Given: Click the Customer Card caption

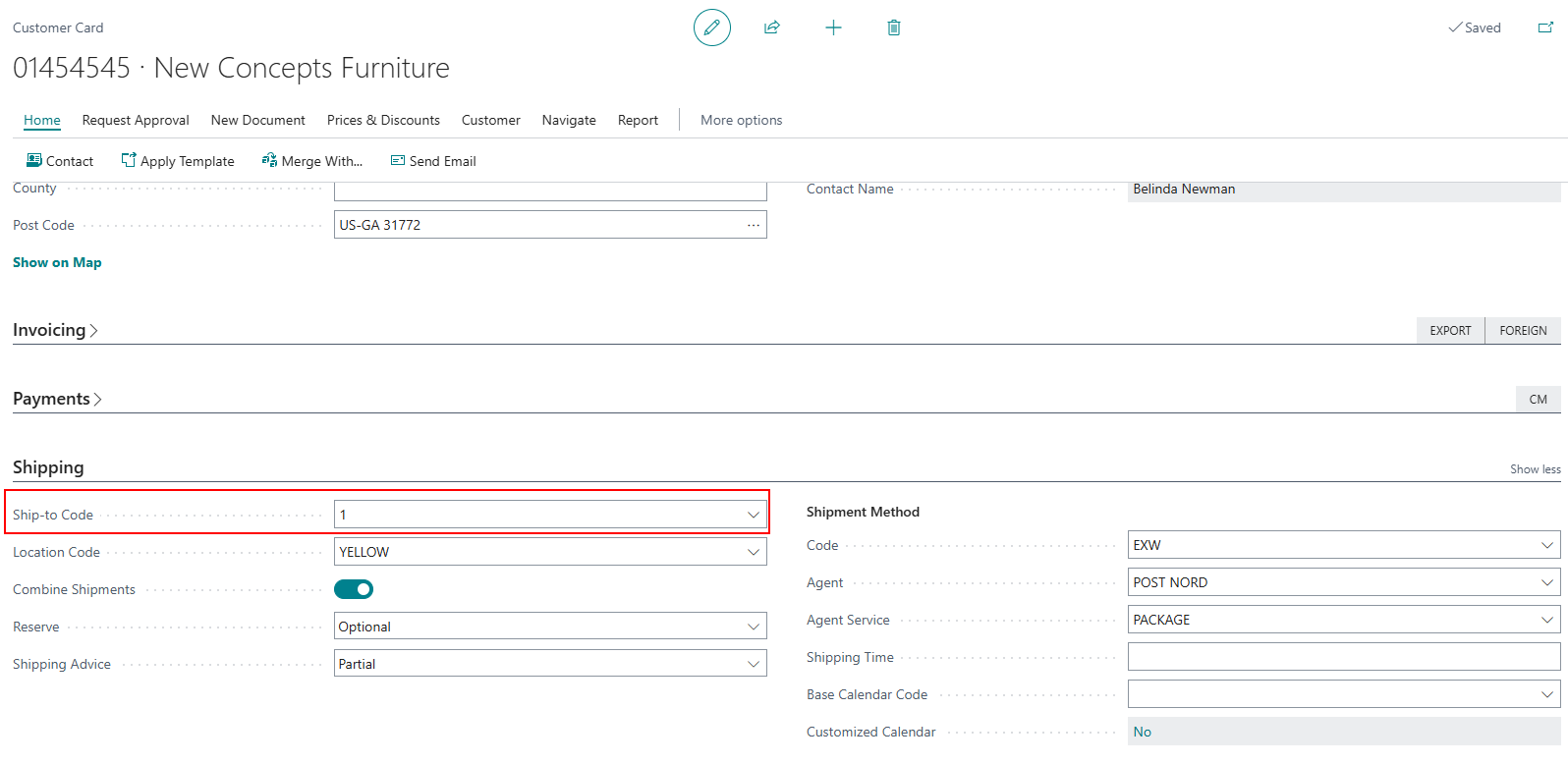Looking at the screenshot, I should click(58, 27).
